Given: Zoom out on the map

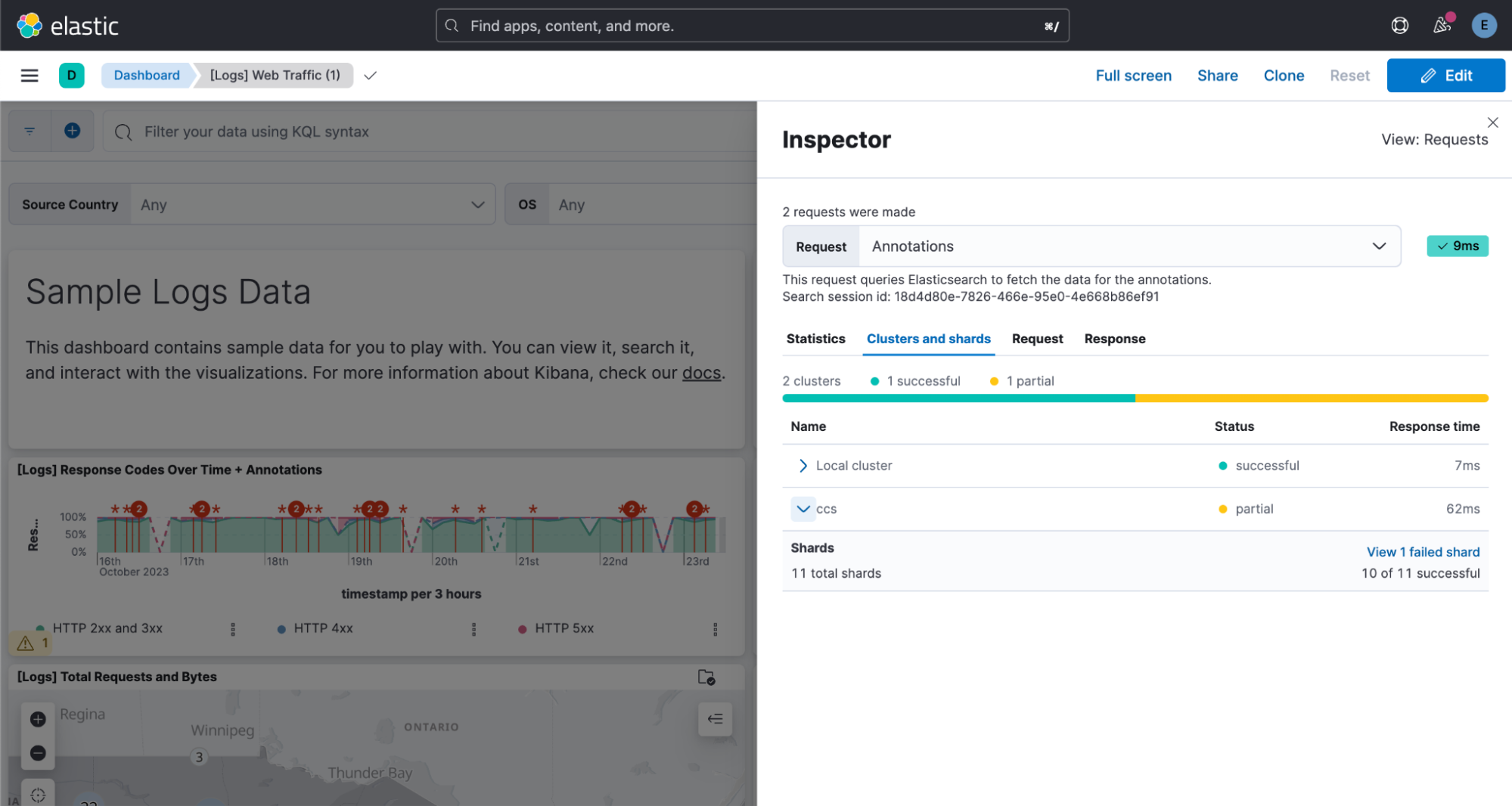Looking at the screenshot, I should click(x=38, y=753).
